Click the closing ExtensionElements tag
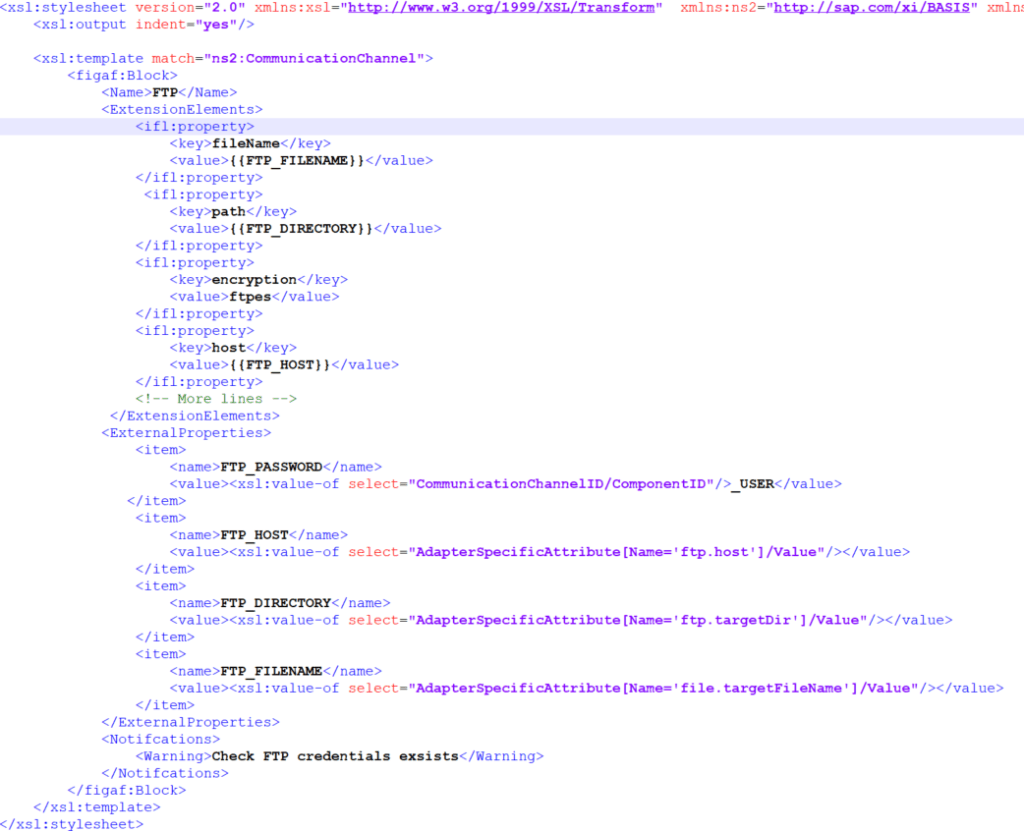1024x831 pixels. pos(195,416)
